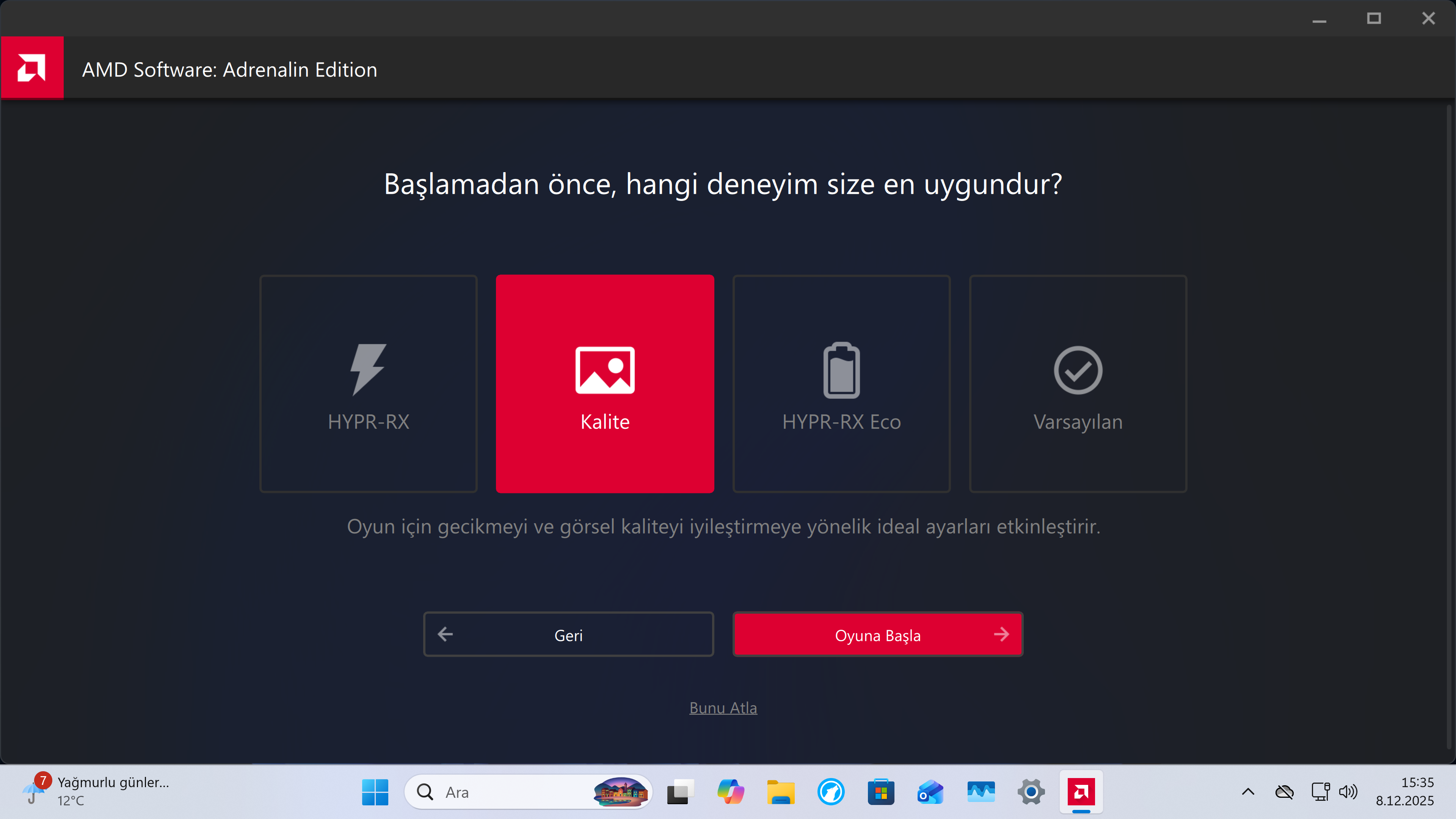This screenshot has height=819, width=1456.
Task: Choose the Kalite profile card
Action: click(605, 384)
